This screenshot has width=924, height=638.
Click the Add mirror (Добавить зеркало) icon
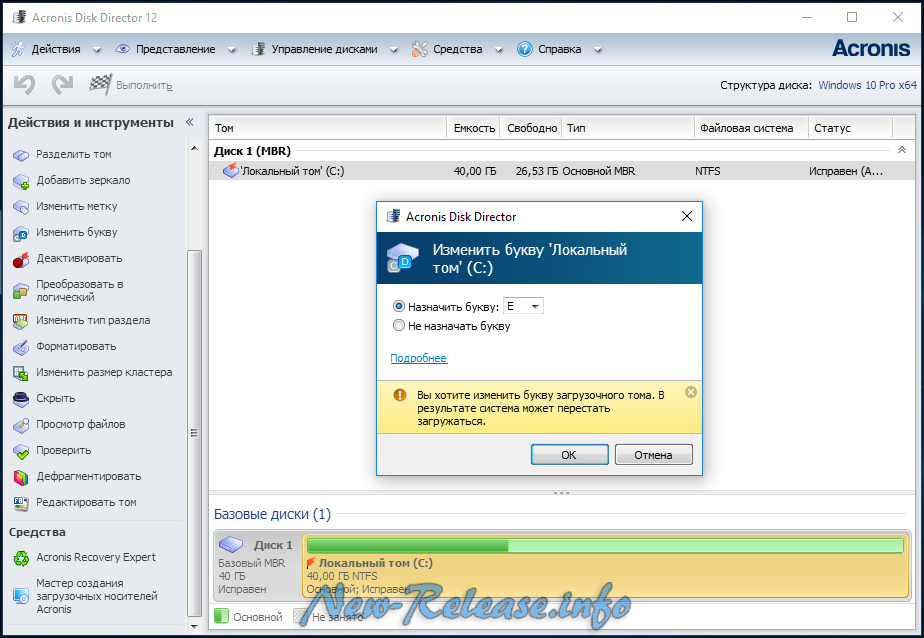[21, 181]
